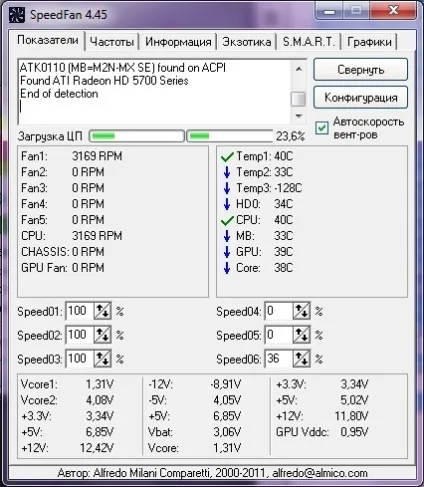Click the log box scroll down arrow
The image size is (424, 487).
(x=299, y=116)
